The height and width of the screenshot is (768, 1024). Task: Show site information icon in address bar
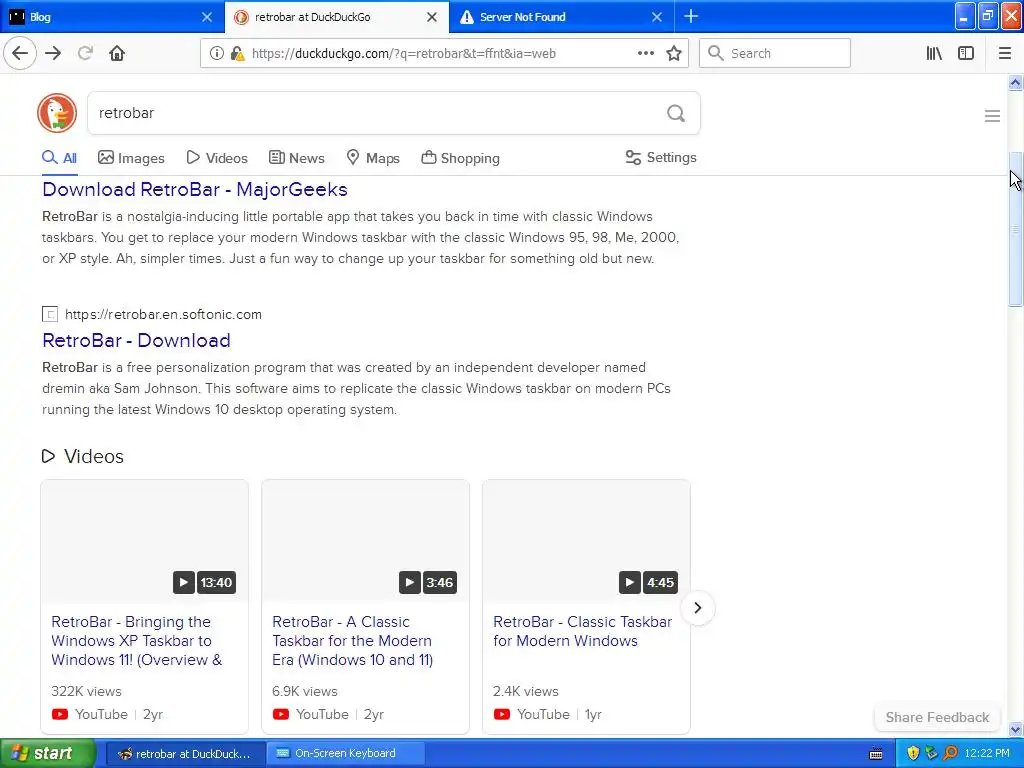(x=216, y=54)
